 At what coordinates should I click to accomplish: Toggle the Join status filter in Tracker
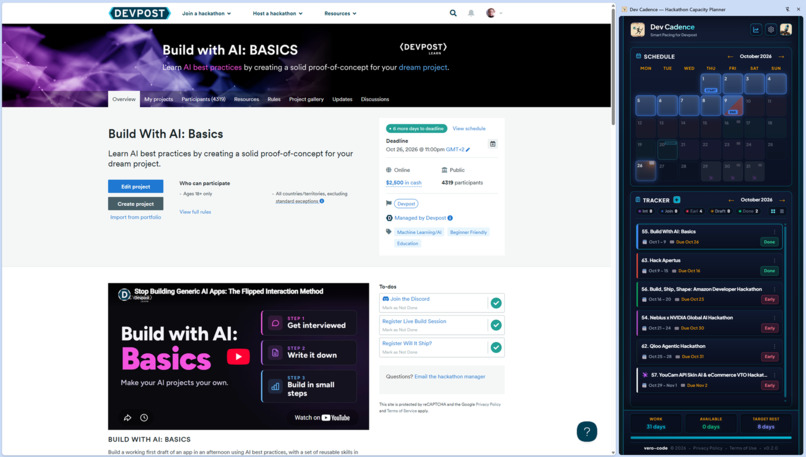669,211
